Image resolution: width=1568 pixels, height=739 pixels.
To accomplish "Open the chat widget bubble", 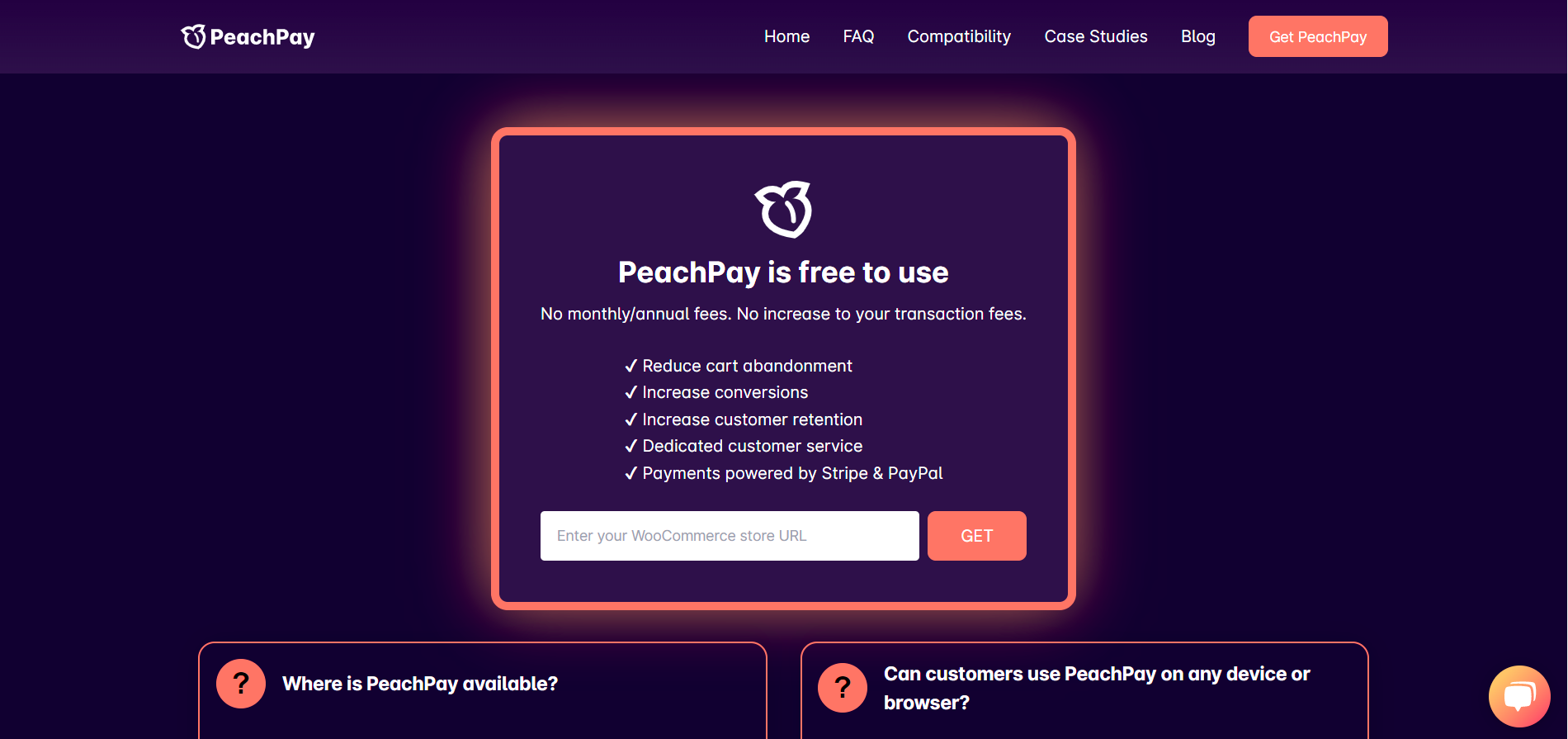I will [1519, 696].
